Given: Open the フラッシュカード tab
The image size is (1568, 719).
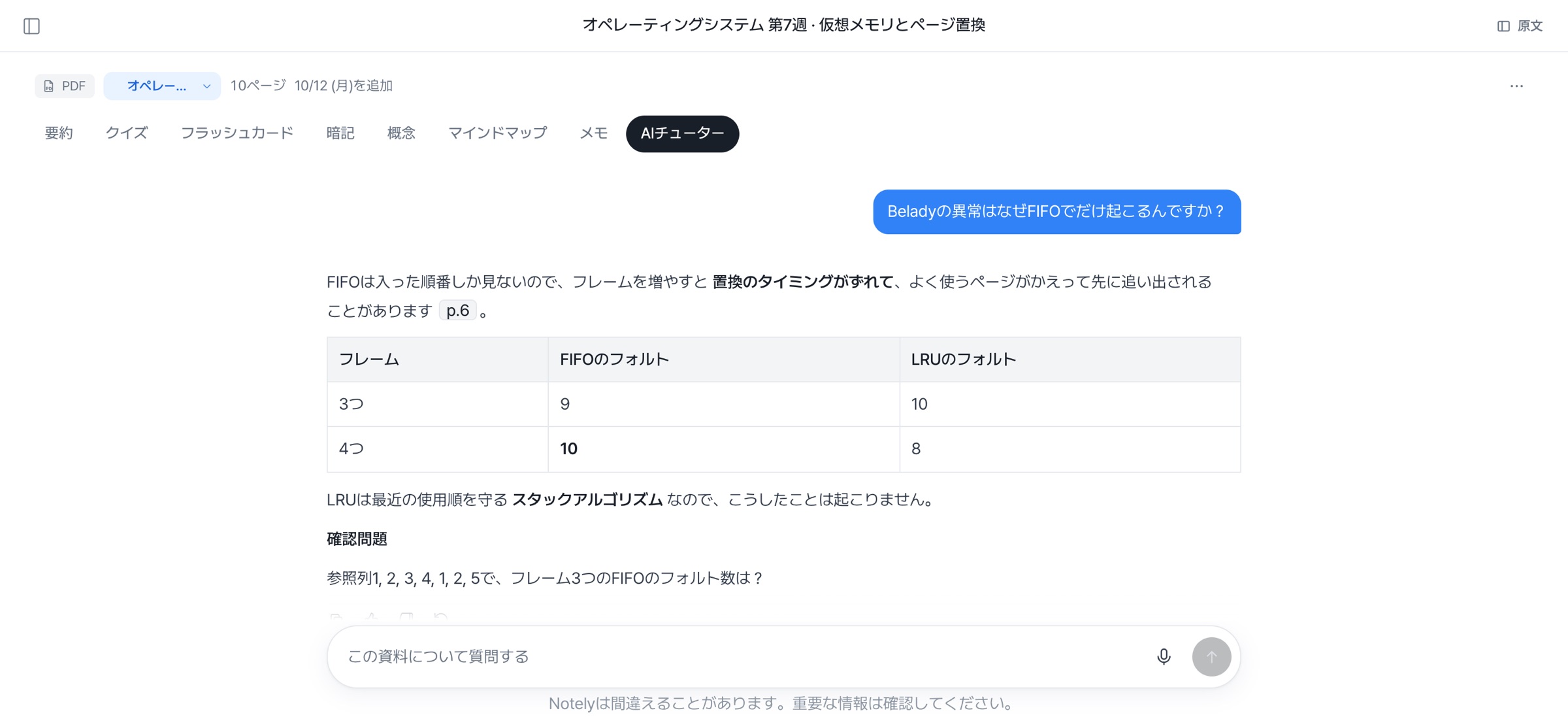Looking at the screenshot, I should point(237,133).
